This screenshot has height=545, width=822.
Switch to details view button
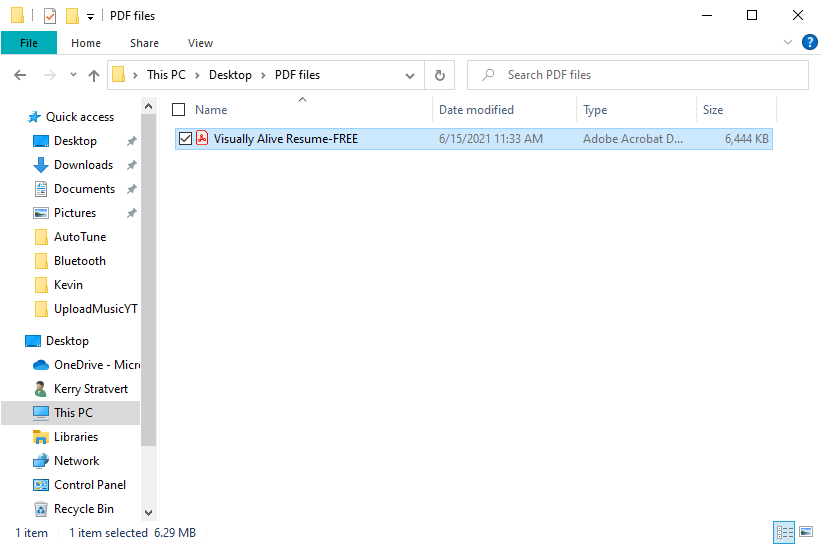(x=783, y=532)
